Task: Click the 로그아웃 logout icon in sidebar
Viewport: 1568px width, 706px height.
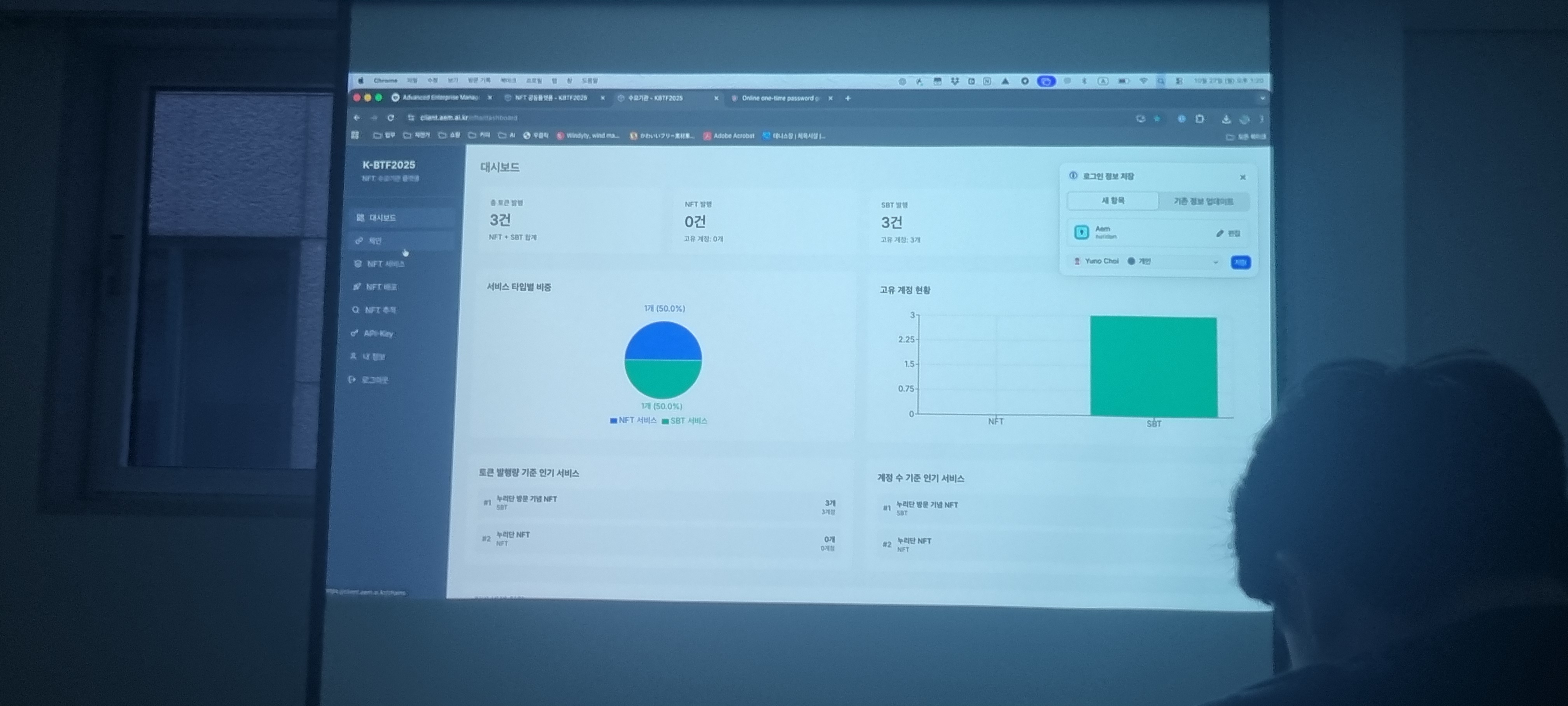Action: [352, 380]
